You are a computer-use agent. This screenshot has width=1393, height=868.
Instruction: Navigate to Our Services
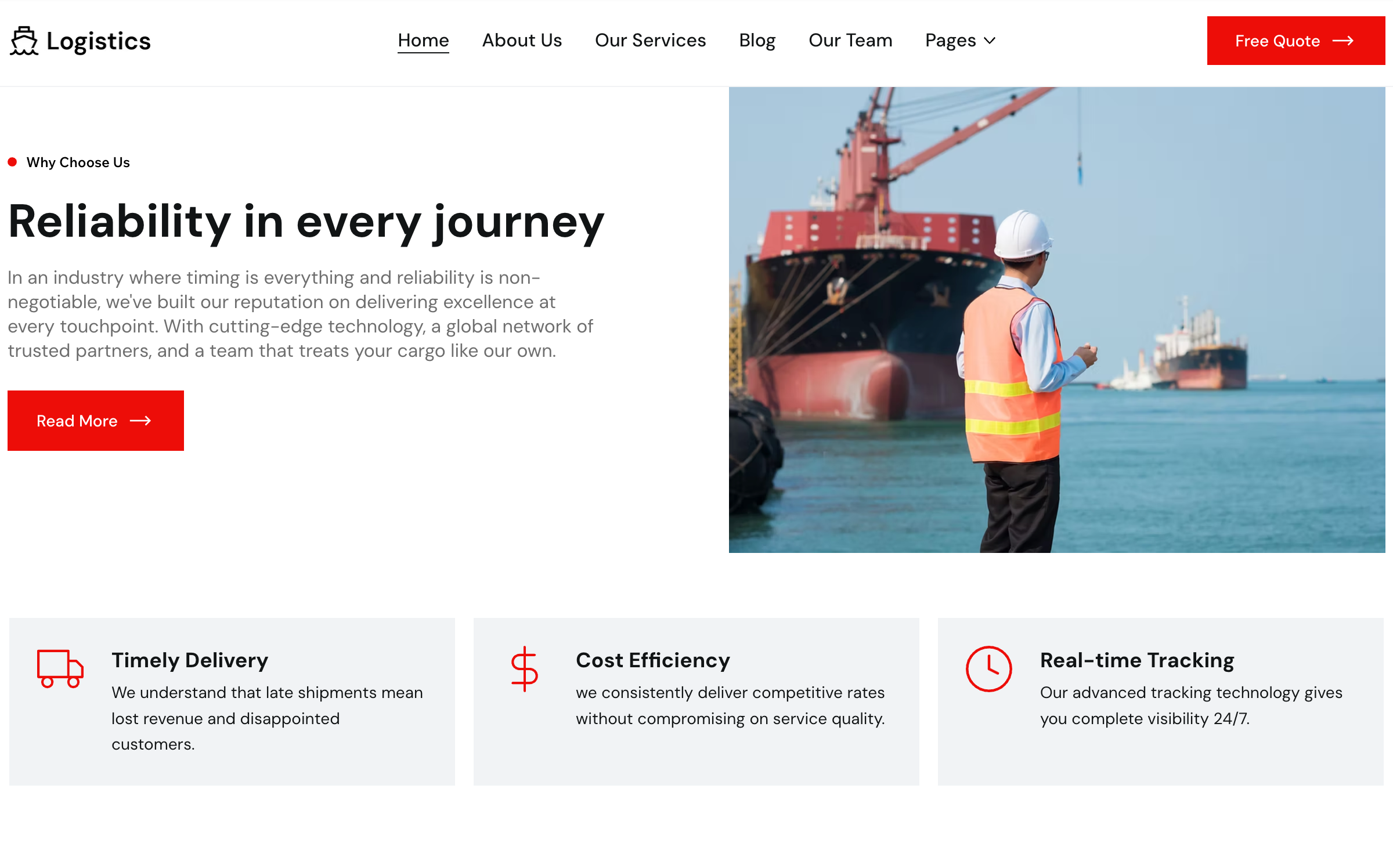[x=650, y=41]
